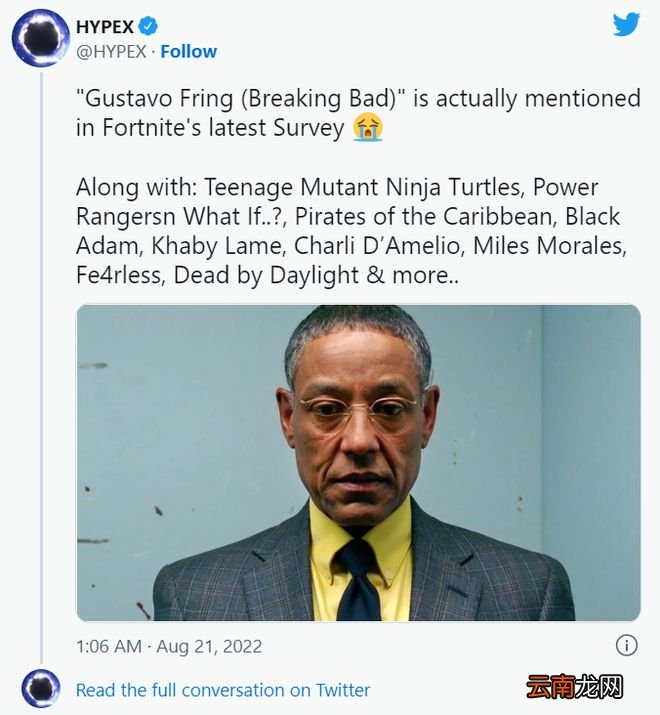Screen dimensions: 660x715
Task: Click HYPEX's profile avatar at the top
Action: click(41, 38)
